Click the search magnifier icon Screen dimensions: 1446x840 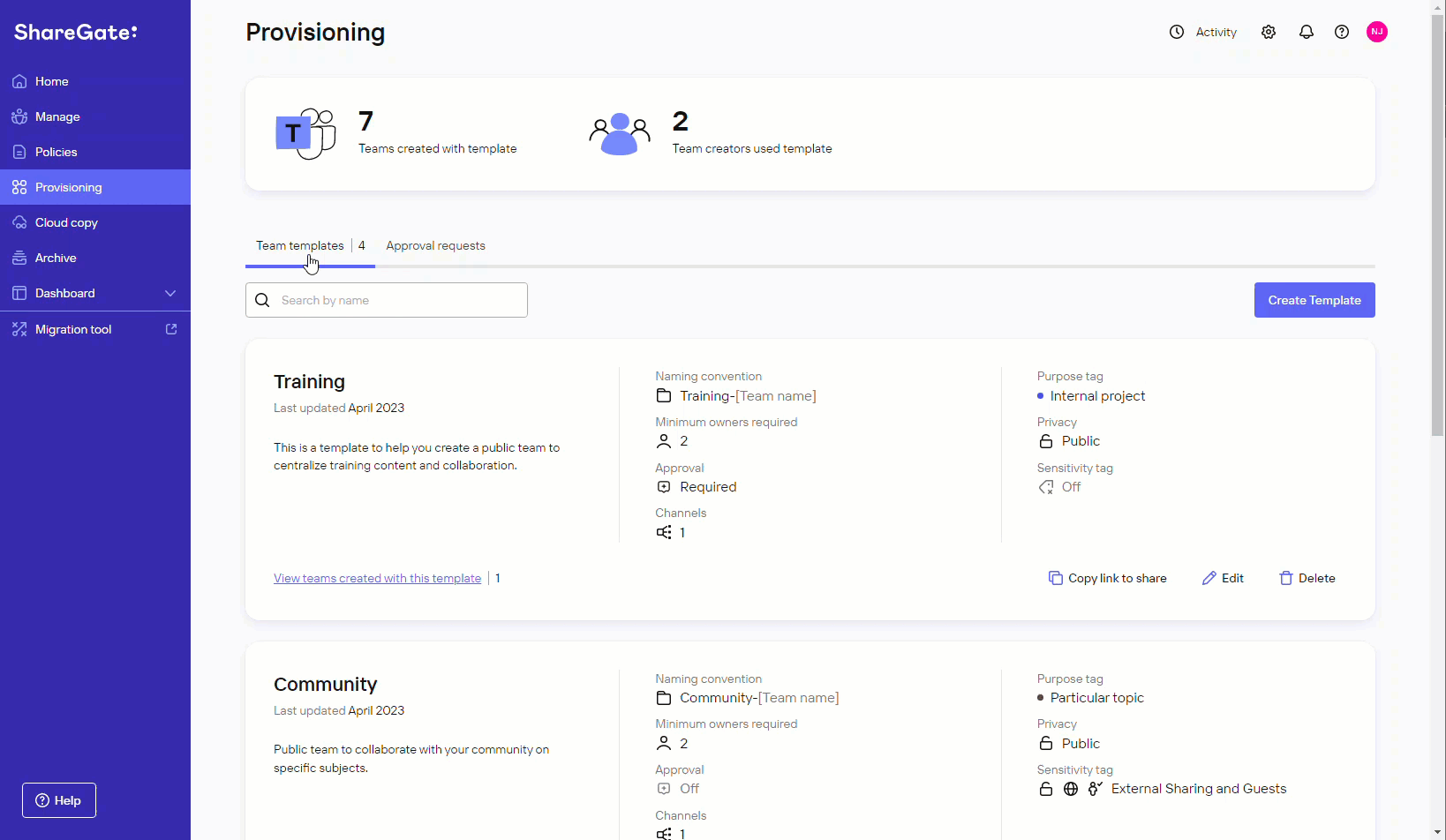tap(262, 300)
